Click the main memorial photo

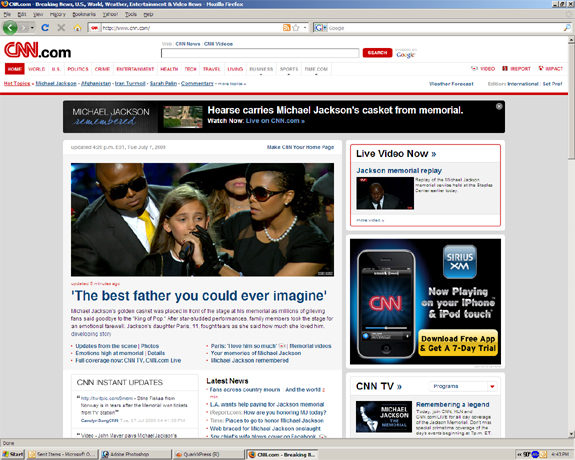click(202, 220)
